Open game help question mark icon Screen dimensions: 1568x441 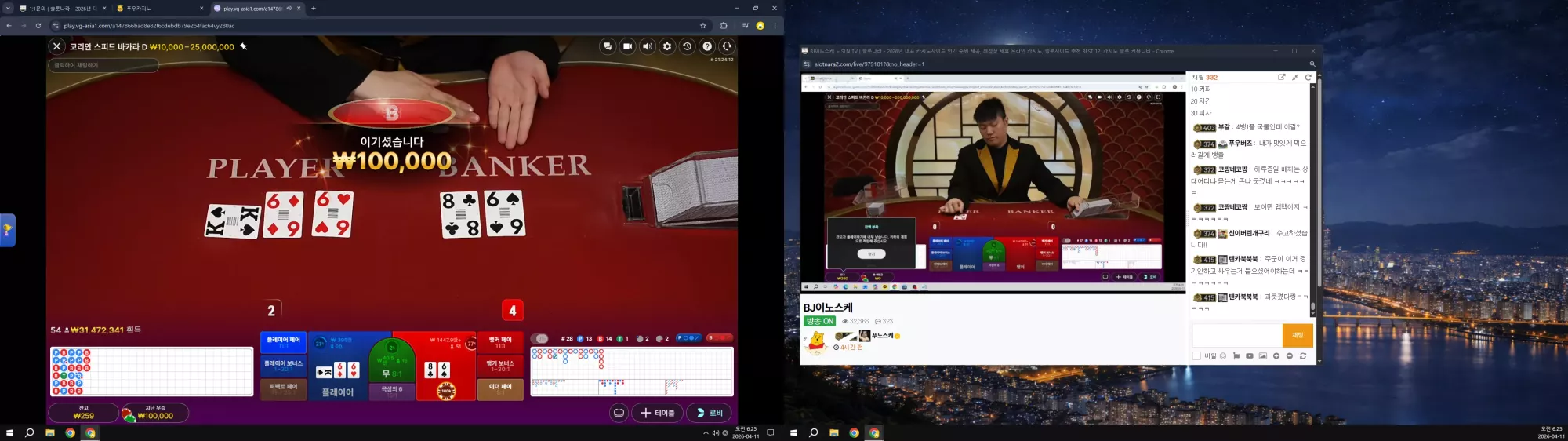[x=707, y=46]
